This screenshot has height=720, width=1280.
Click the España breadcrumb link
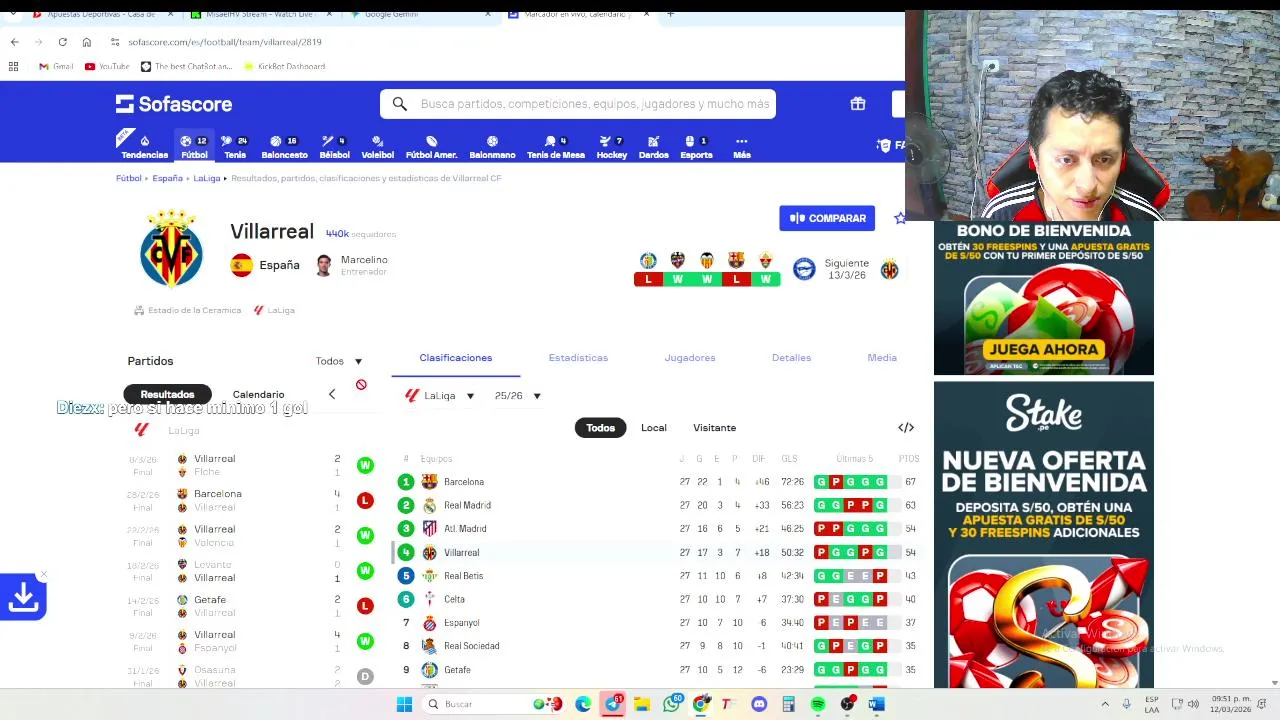click(x=167, y=178)
